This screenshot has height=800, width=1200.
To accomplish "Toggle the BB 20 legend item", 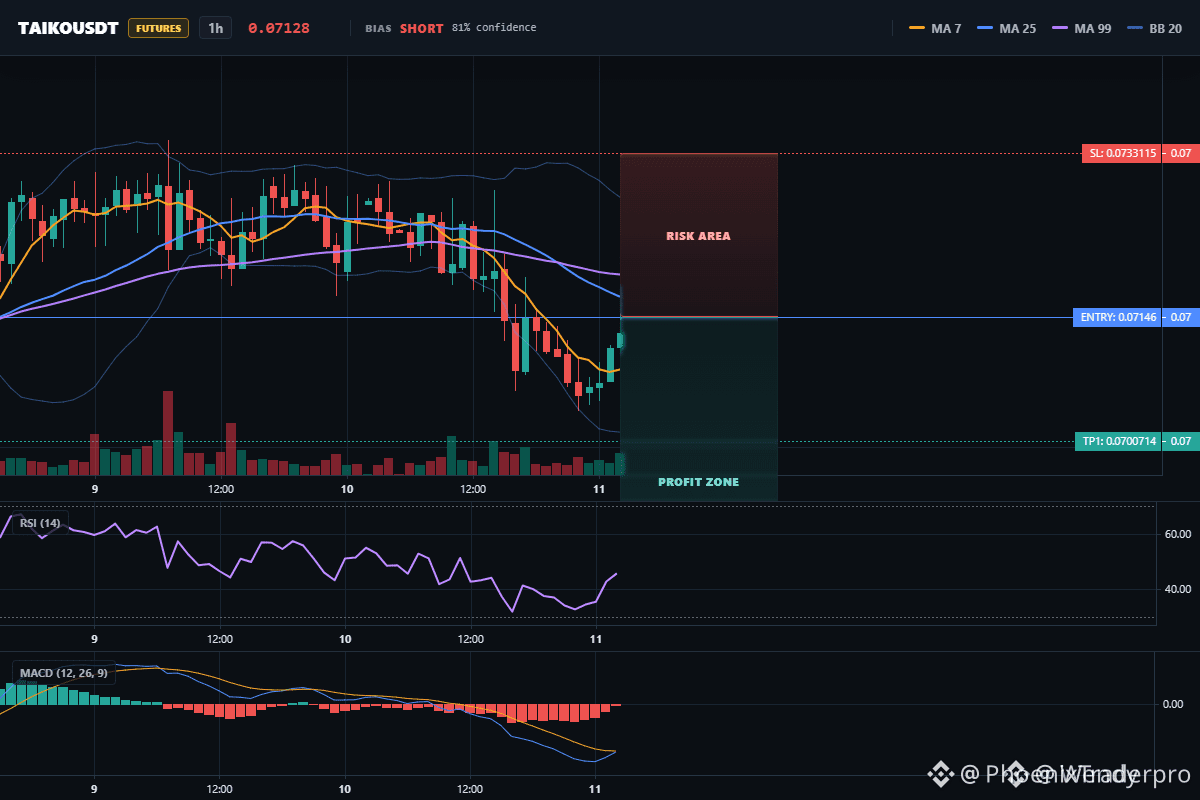I will click(x=1154, y=28).
